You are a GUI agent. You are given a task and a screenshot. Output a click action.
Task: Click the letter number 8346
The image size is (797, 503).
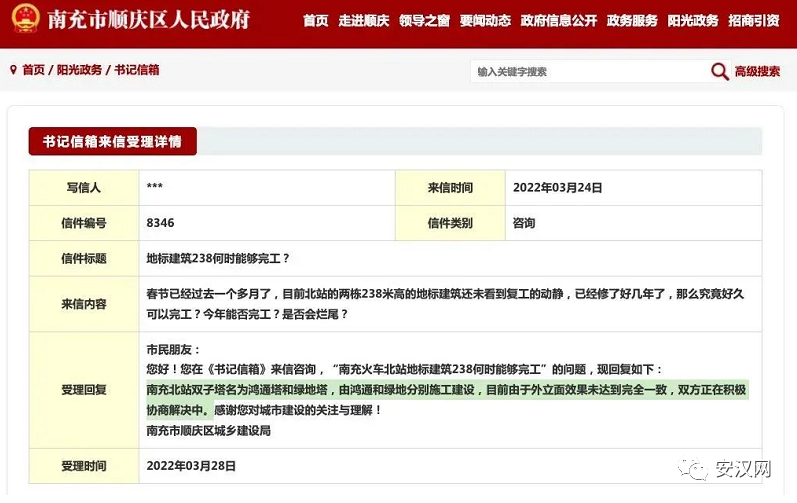click(160, 223)
